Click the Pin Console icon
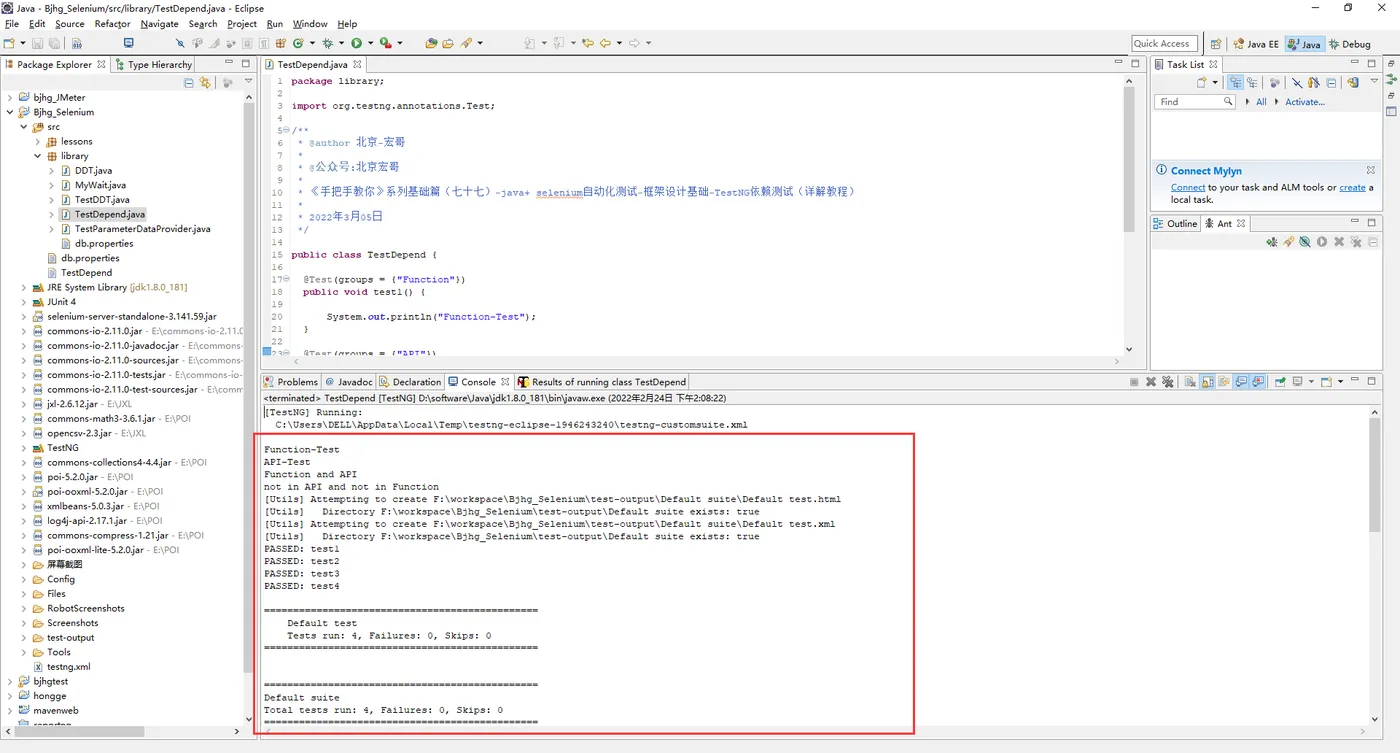Viewport: 1400px width, 753px height. (1279, 381)
